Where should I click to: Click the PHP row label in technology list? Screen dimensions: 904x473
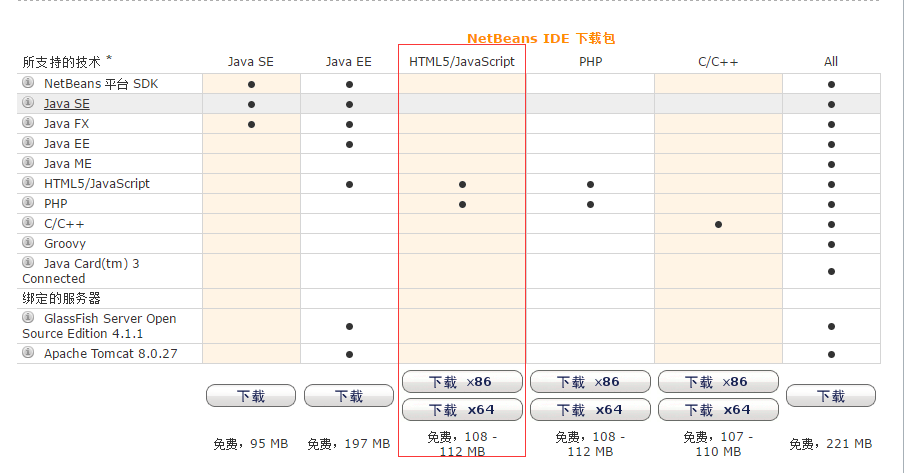click(x=56, y=204)
